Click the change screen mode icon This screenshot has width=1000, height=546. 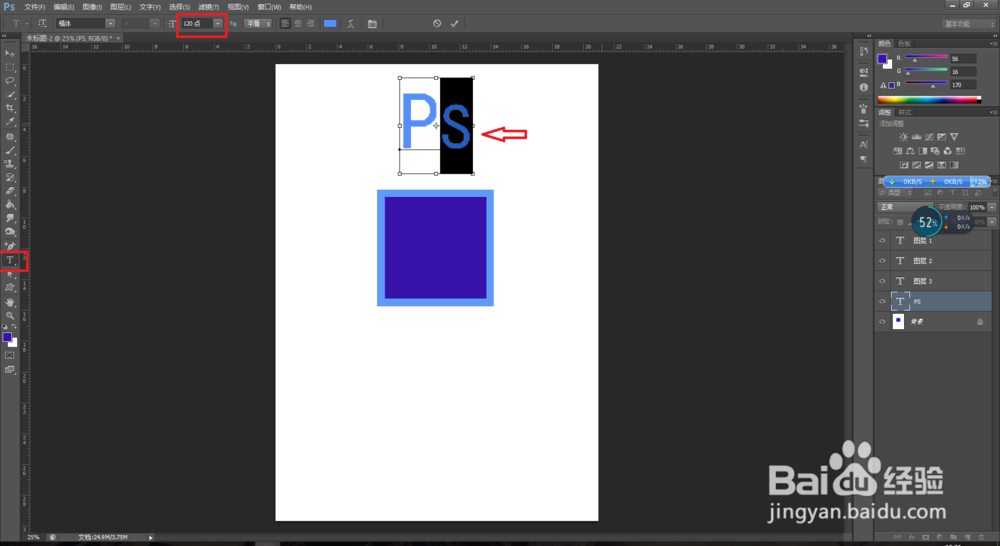click(10, 369)
